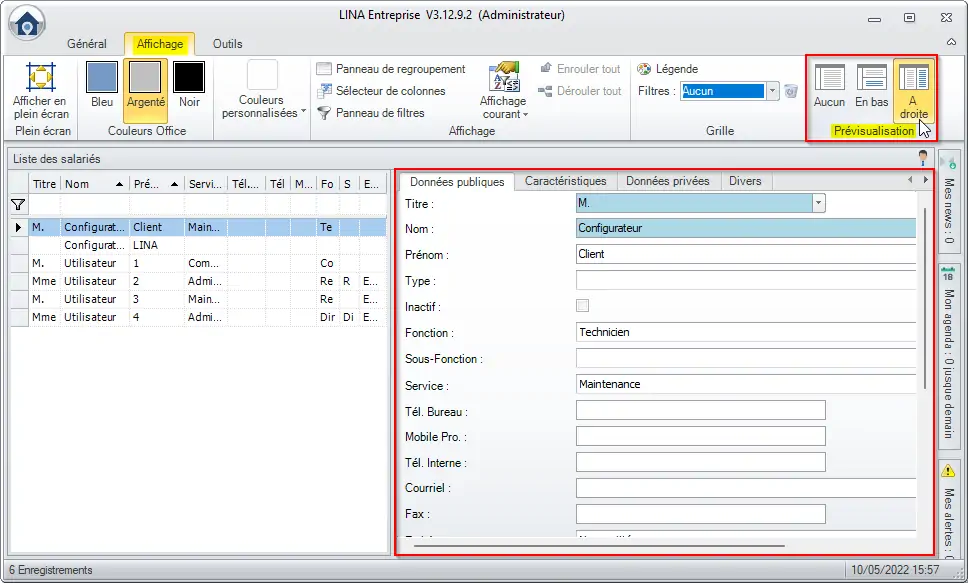Click the details panel horizontal scrollbar
This screenshot has height=583, width=968.
click(599, 546)
